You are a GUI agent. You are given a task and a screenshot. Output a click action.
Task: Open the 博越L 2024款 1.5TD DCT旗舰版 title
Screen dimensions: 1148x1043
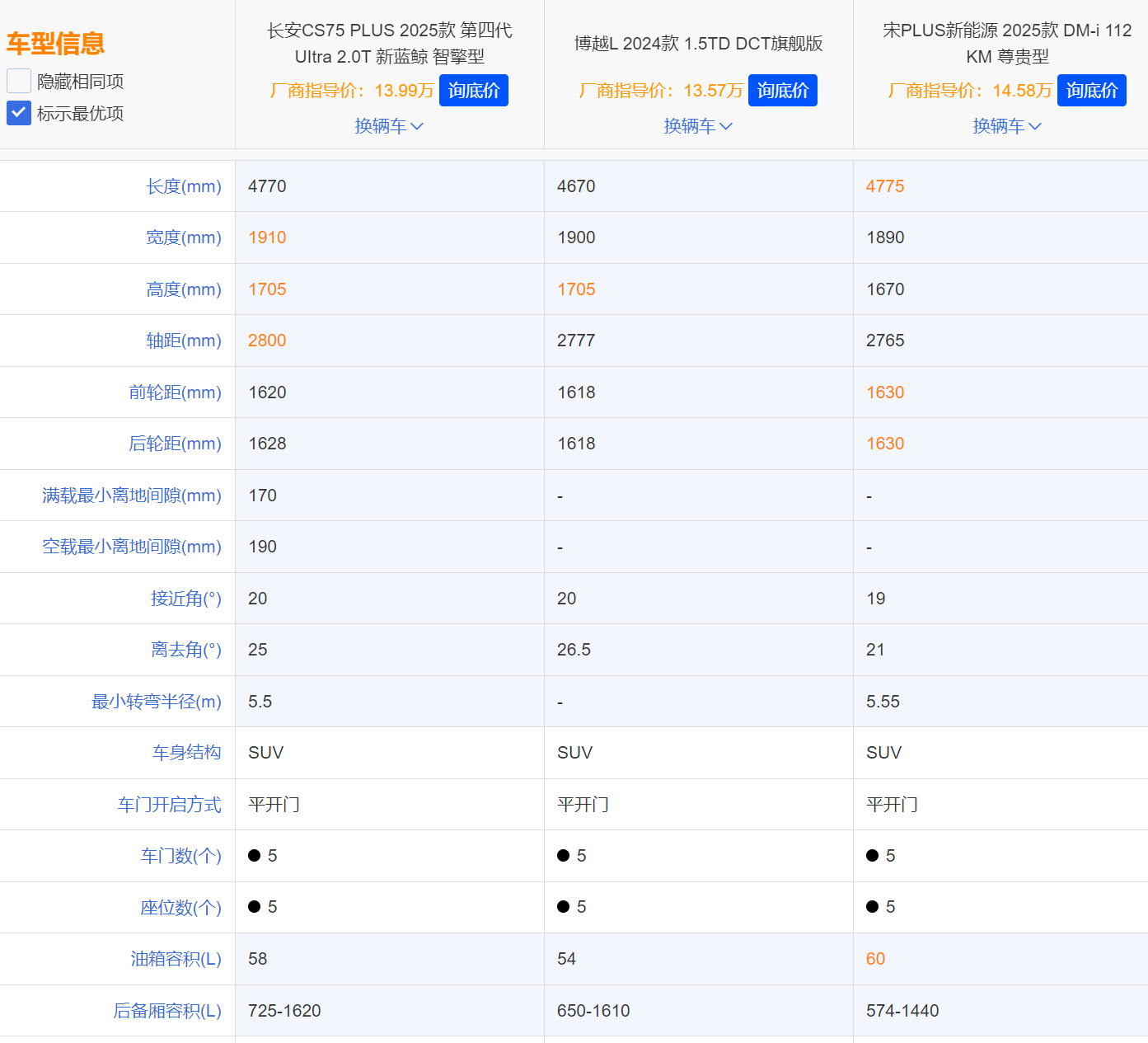(699, 44)
